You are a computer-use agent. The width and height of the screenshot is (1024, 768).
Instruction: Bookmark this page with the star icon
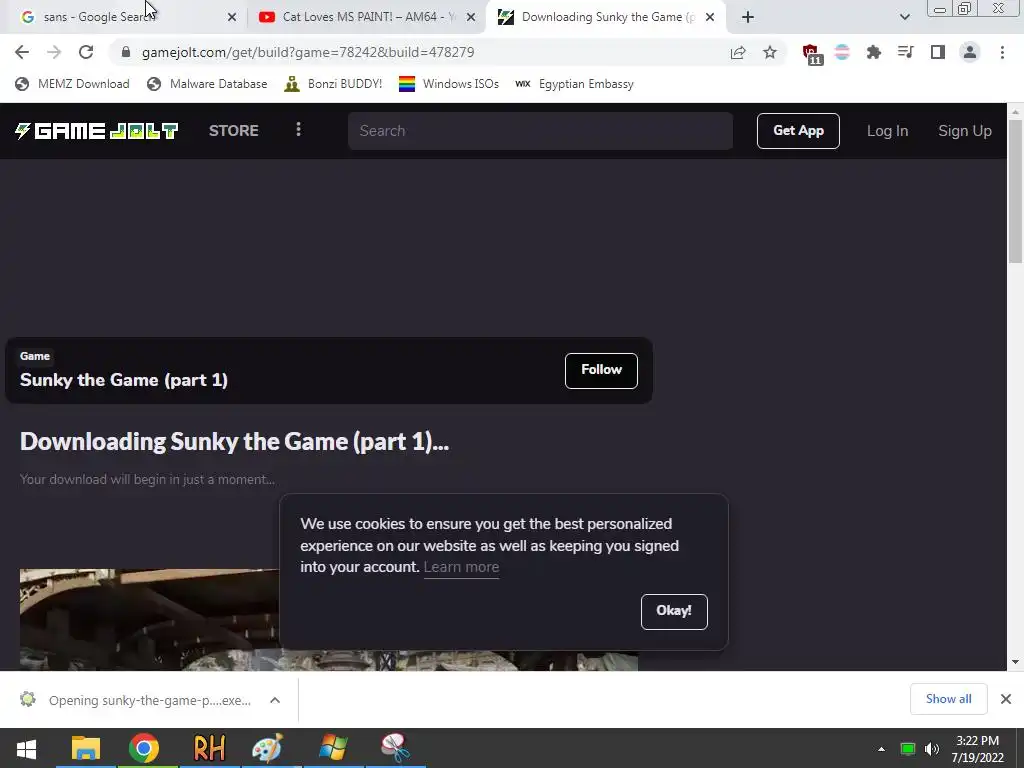pos(770,52)
